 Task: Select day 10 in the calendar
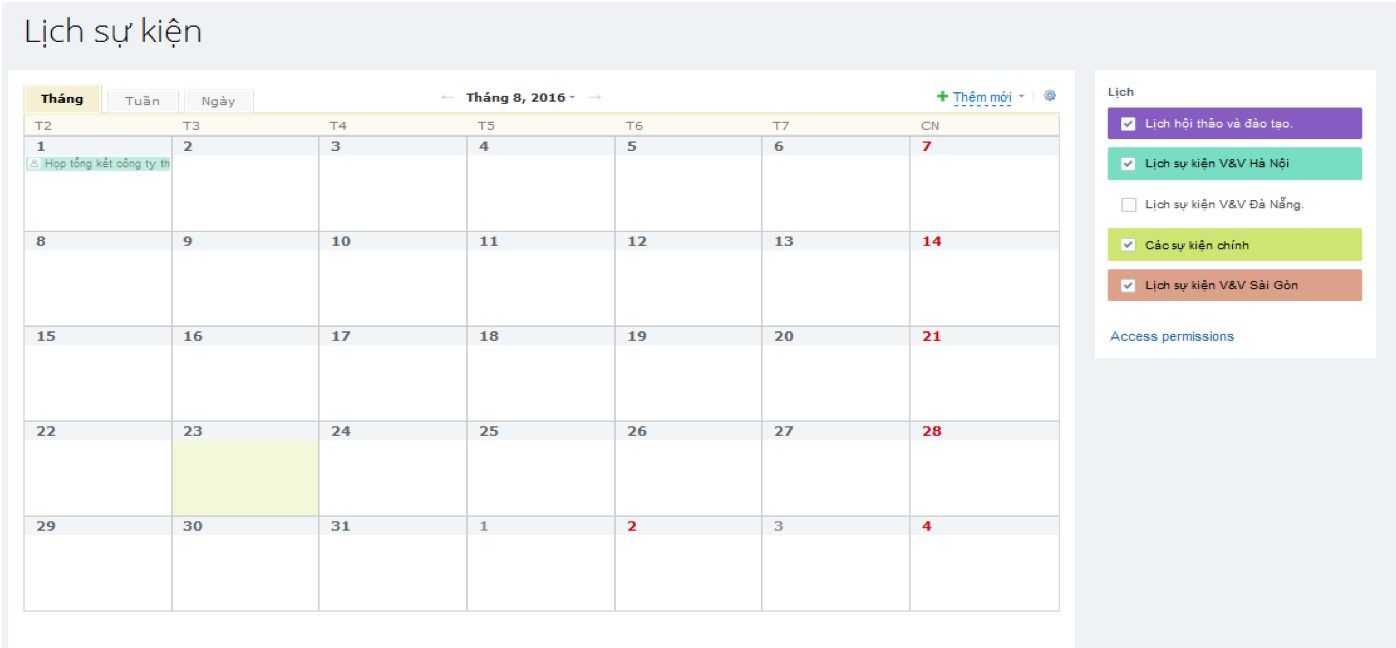click(393, 279)
